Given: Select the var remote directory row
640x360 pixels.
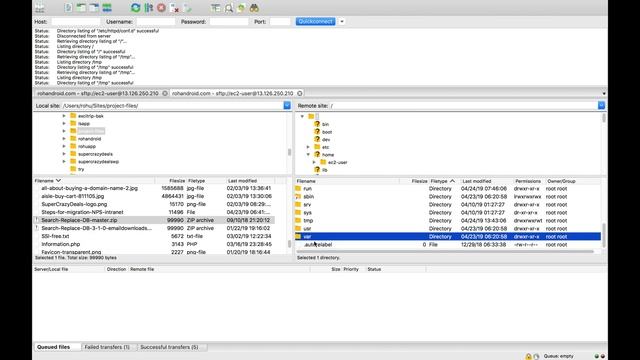Looking at the screenshot, I should pyautogui.click(x=448, y=236).
